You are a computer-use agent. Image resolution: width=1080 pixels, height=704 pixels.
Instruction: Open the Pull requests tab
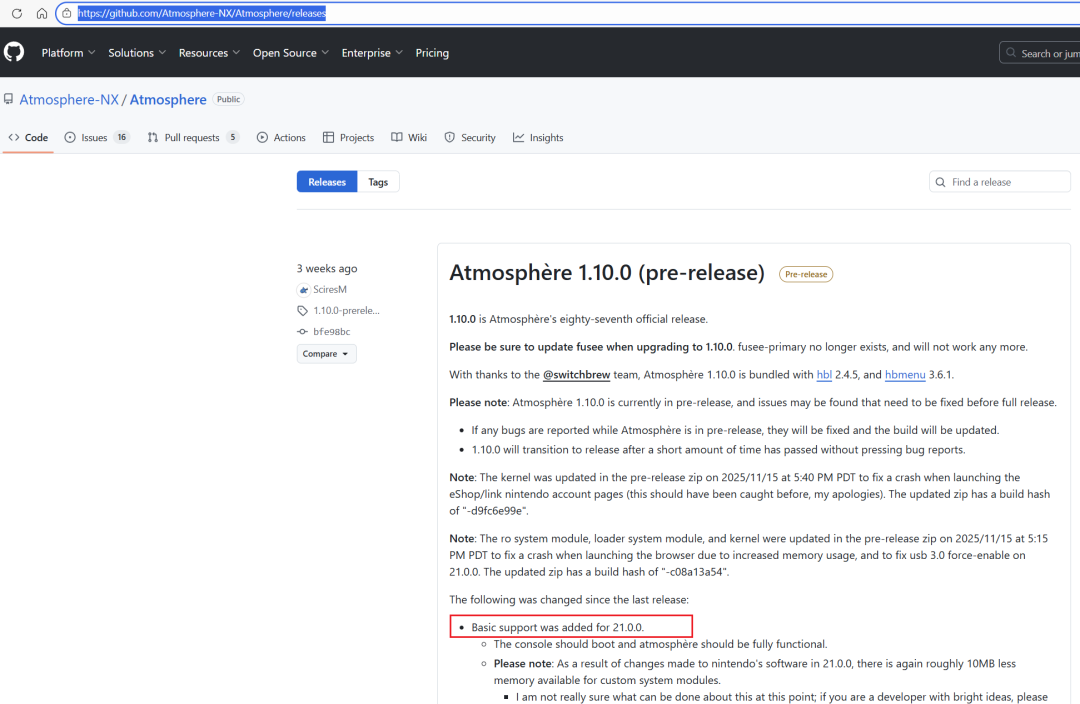pyautogui.click(x=192, y=137)
